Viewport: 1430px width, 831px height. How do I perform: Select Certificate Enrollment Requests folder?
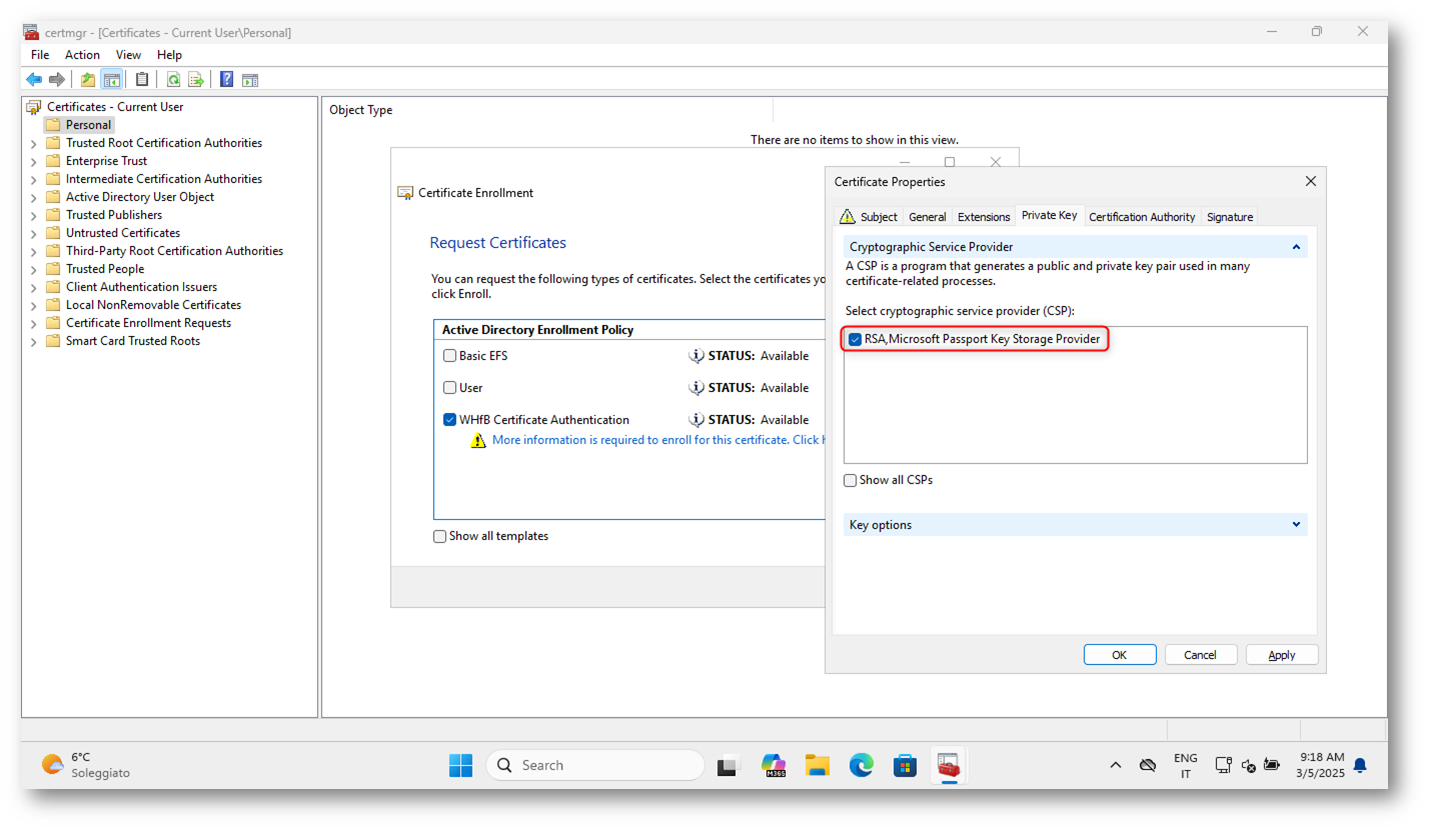coord(148,323)
